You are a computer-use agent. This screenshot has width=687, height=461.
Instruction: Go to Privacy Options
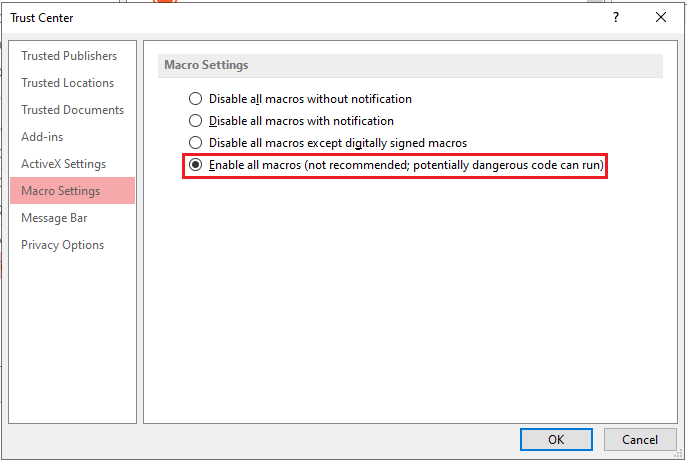[62, 245]
